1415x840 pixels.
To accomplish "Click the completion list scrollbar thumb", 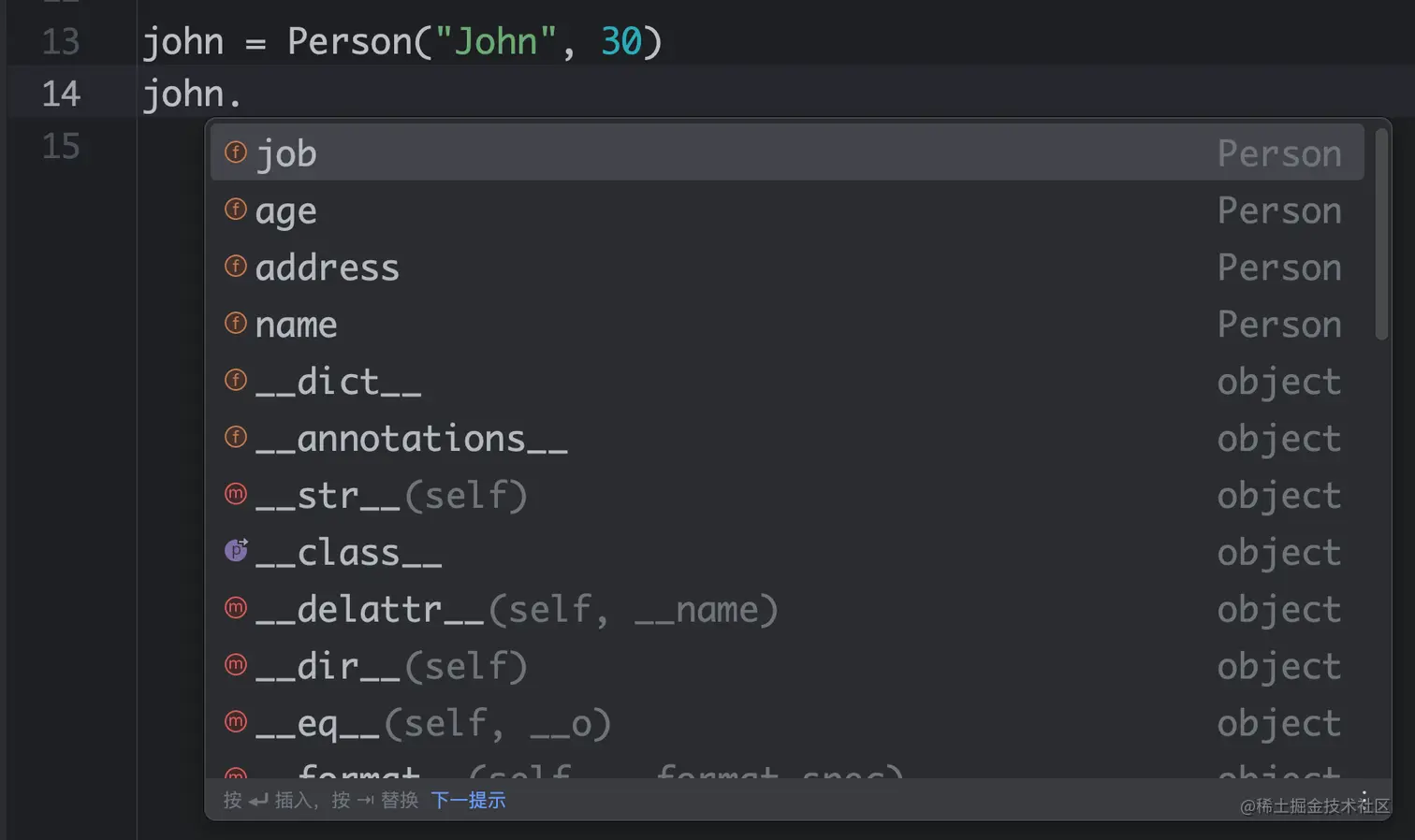I will (1381, 234).
